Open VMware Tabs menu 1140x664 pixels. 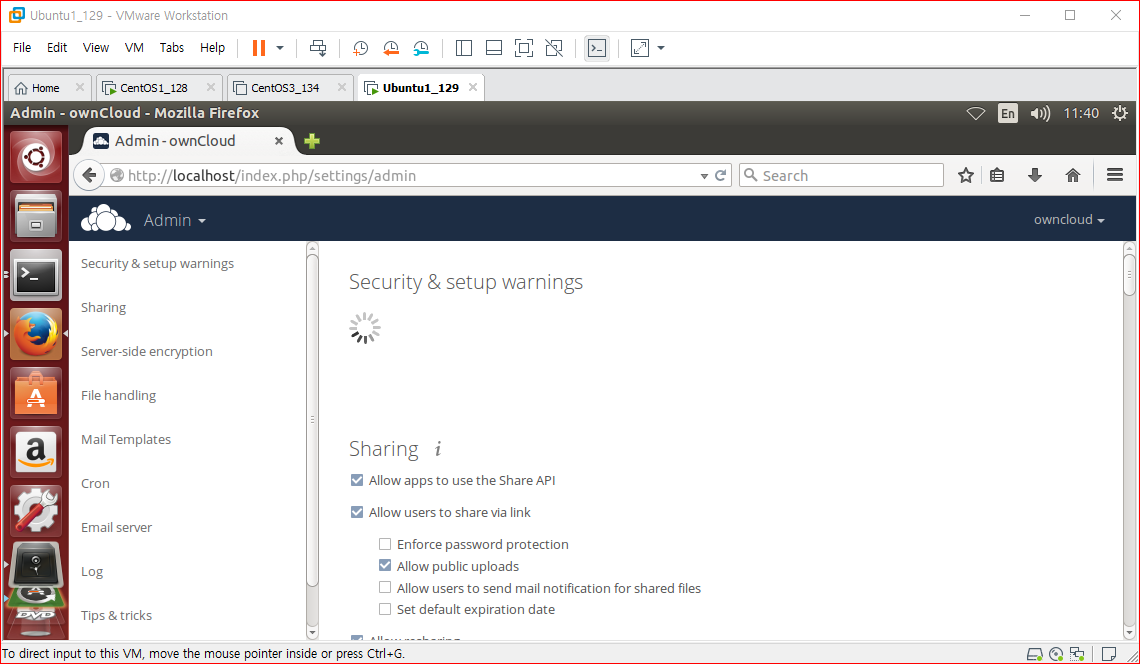click(x=172, y=47)
